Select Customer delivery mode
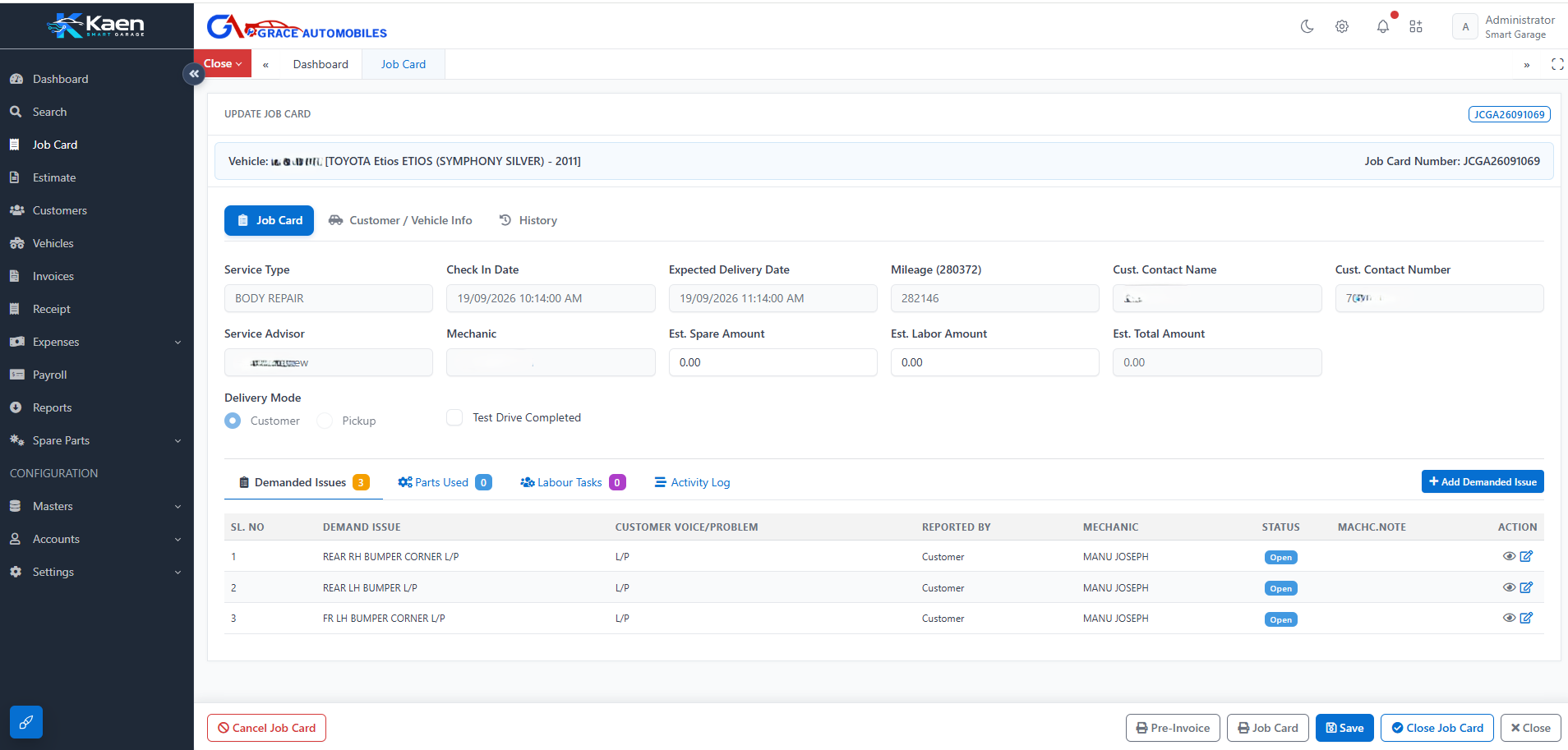Viewport: 1568px width, 750px height. [x=233, y=421]
